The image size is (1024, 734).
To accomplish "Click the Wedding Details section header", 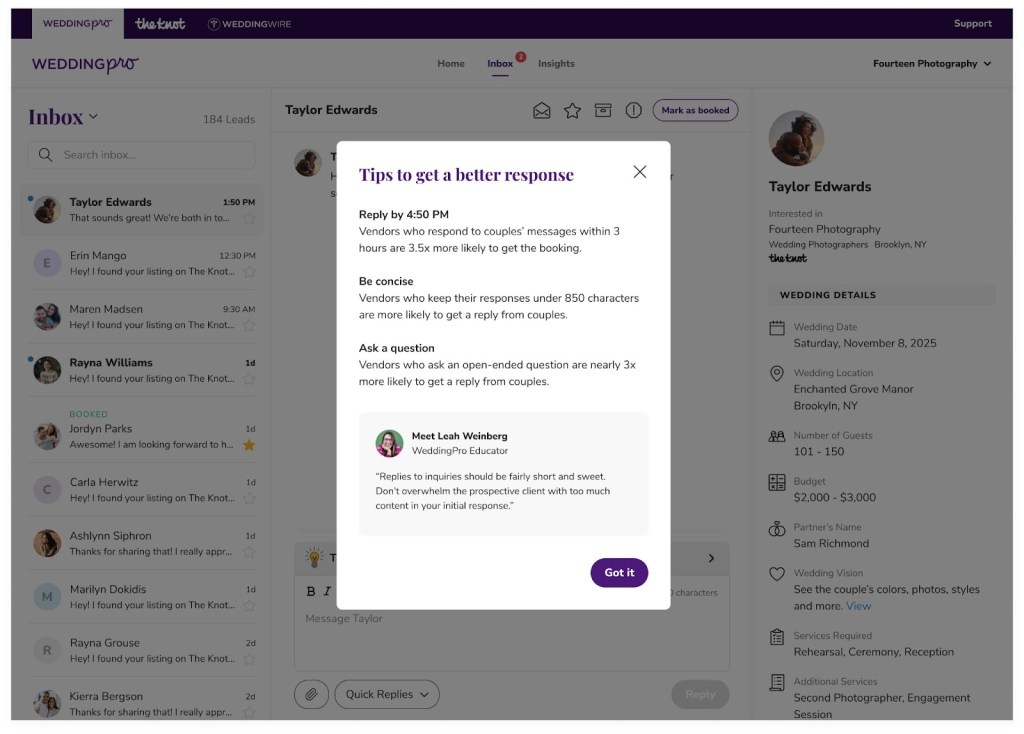I will pos(882,295).
